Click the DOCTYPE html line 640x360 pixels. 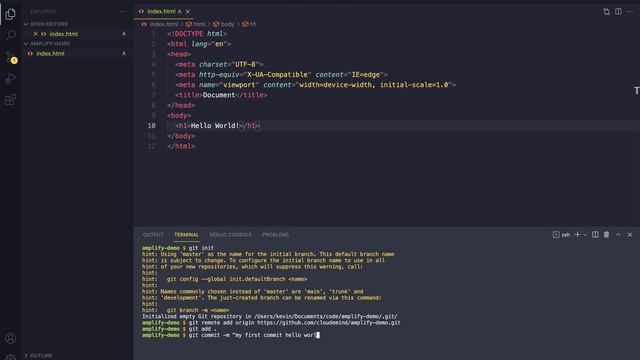(197, 34)
